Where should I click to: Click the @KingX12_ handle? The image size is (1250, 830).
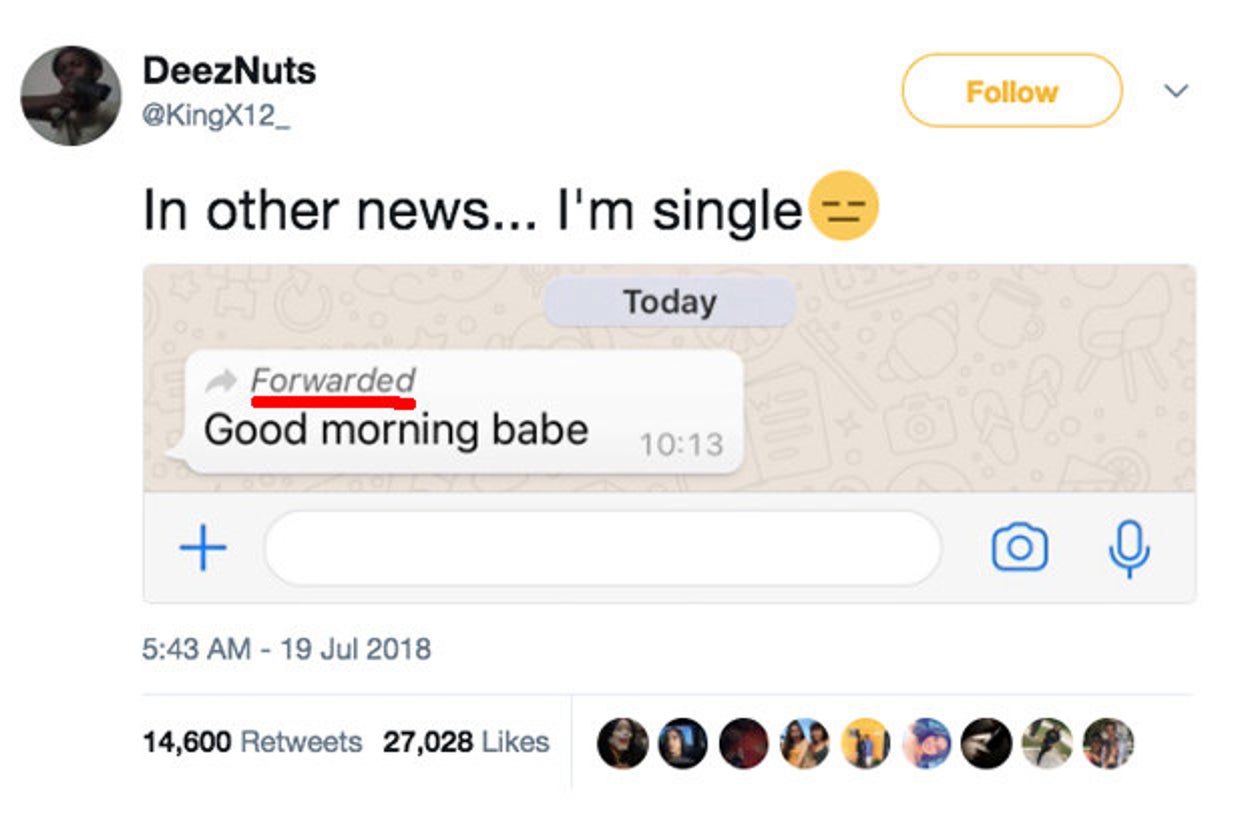click(209, 116)
